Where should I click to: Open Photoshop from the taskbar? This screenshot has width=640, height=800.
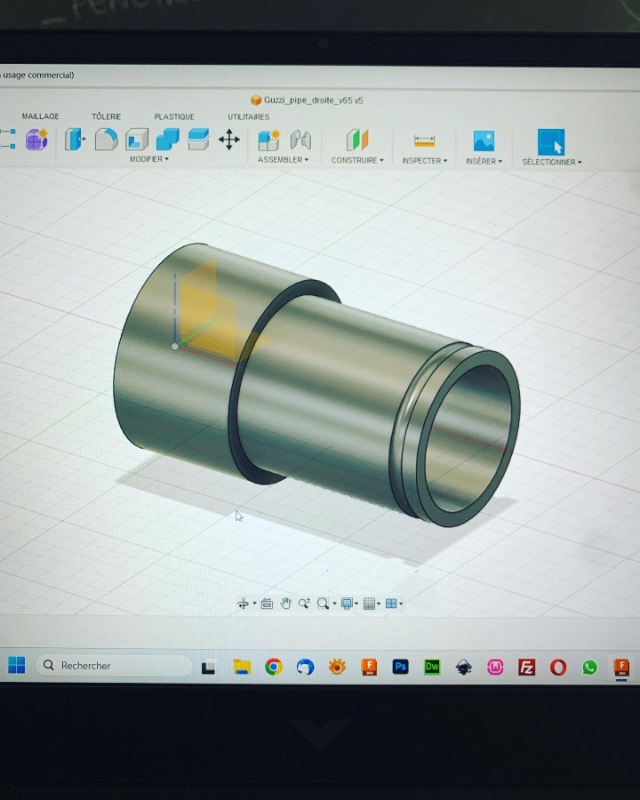pyautogui.click(x=400, y=667)
